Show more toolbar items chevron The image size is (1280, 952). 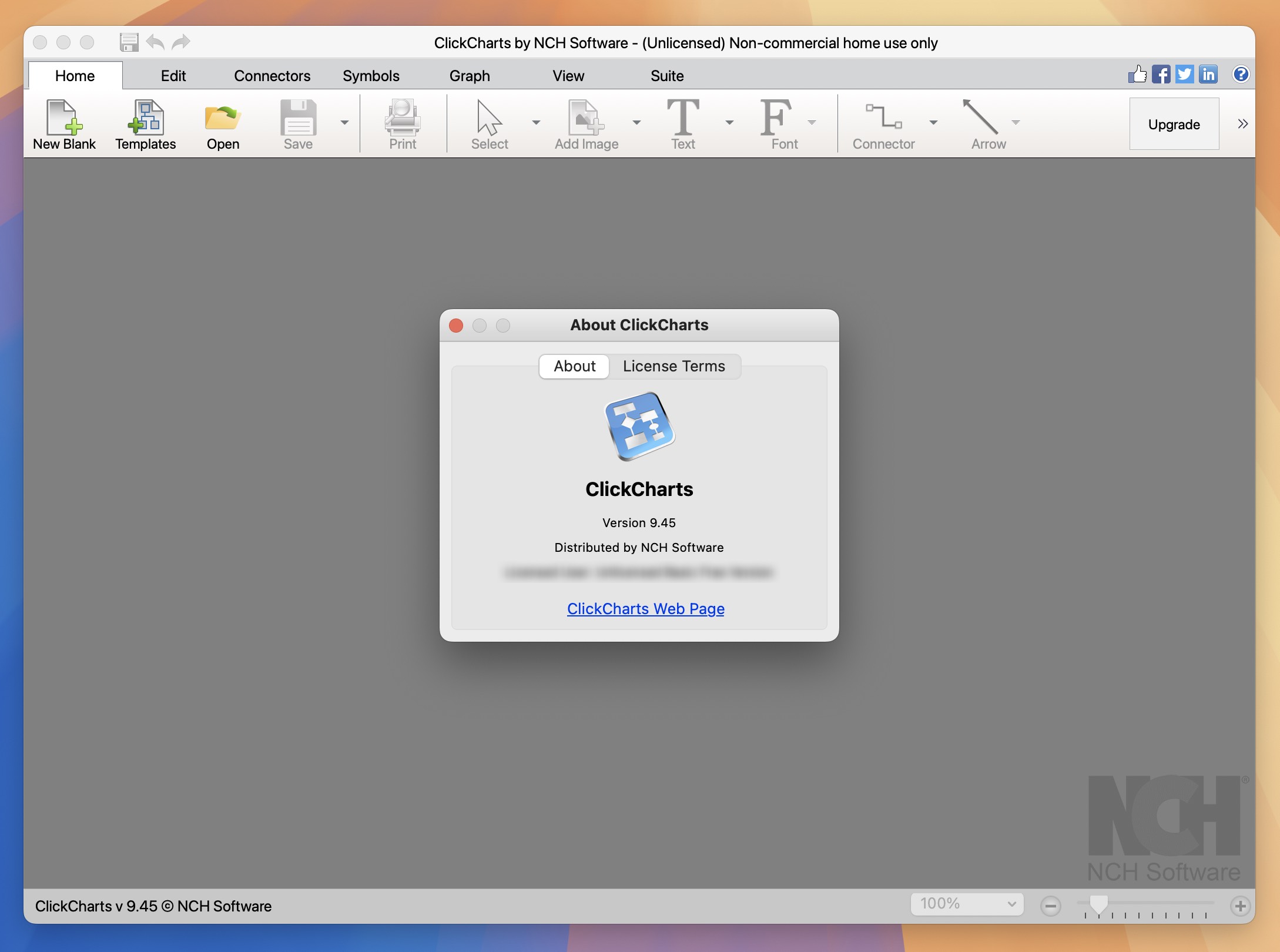tap(1242, 123)
